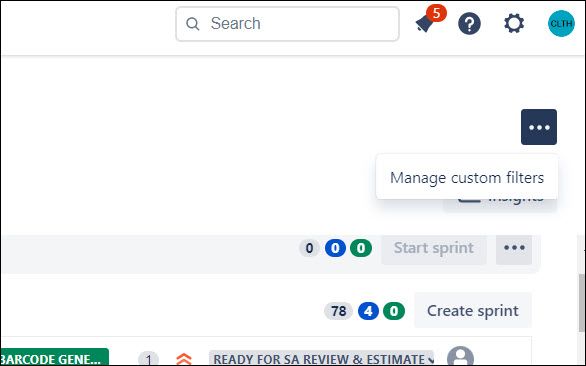The image size is (586, 366).
Task: Click the dark three-dot board menu button
Action: click(539, 127)
